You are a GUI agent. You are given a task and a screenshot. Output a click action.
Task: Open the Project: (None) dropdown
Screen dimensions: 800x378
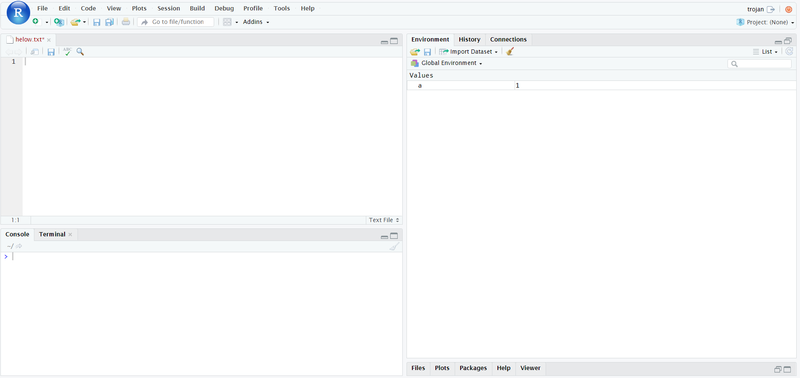[765, 22]
